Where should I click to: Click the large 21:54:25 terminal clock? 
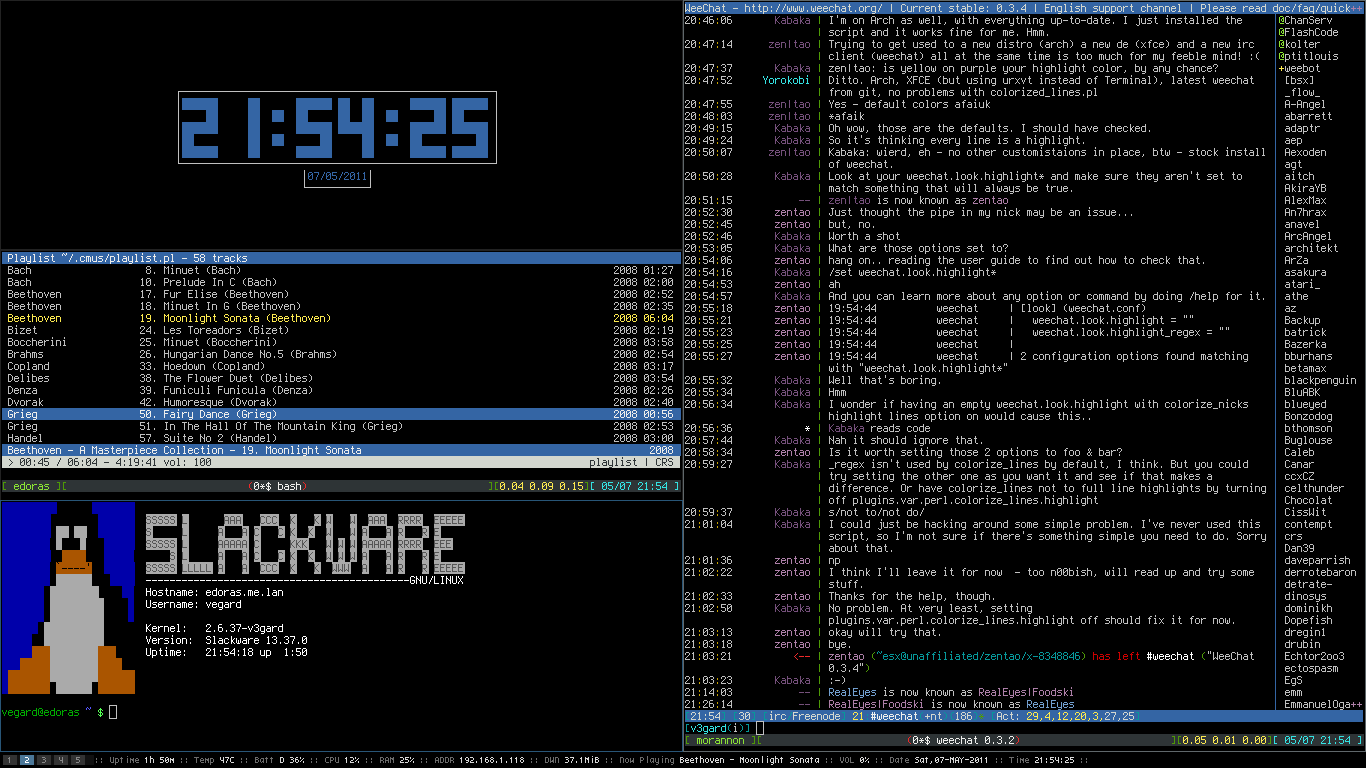click(338, 127)
